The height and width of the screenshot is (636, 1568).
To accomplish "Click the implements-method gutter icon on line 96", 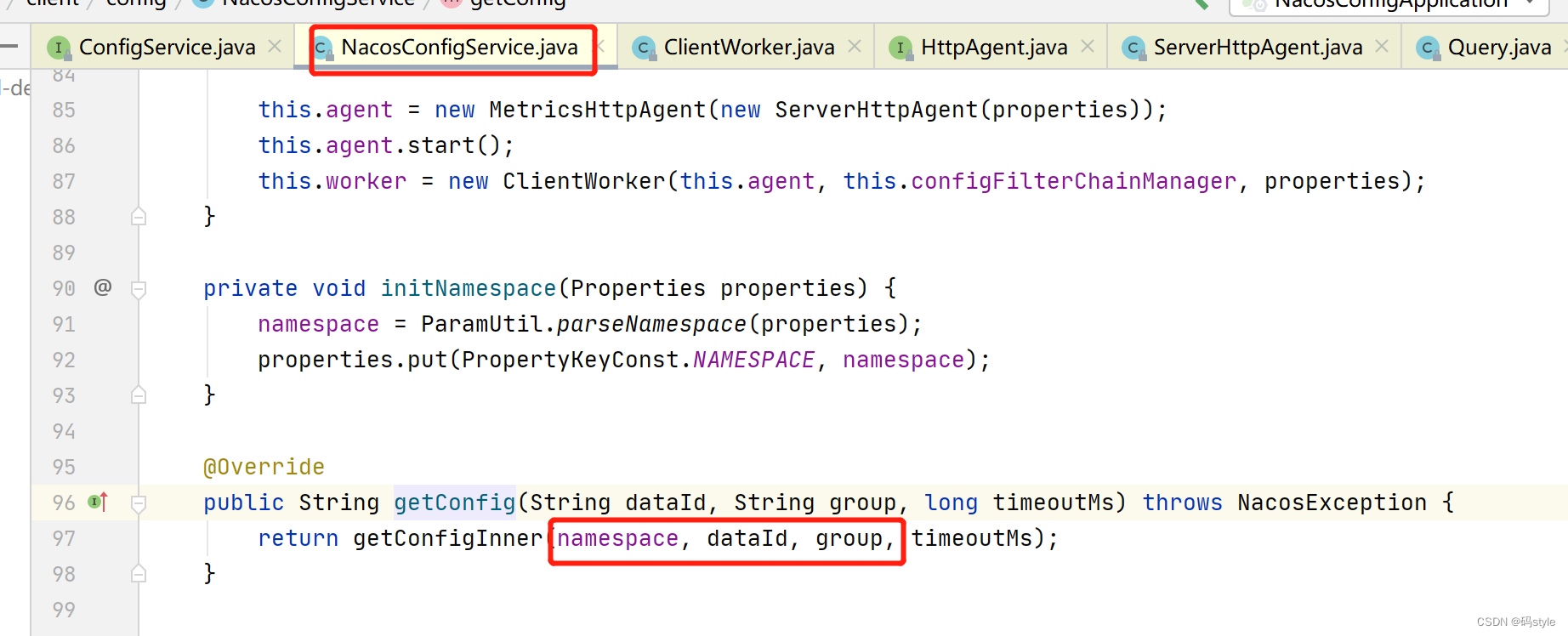I will [98, 502].
